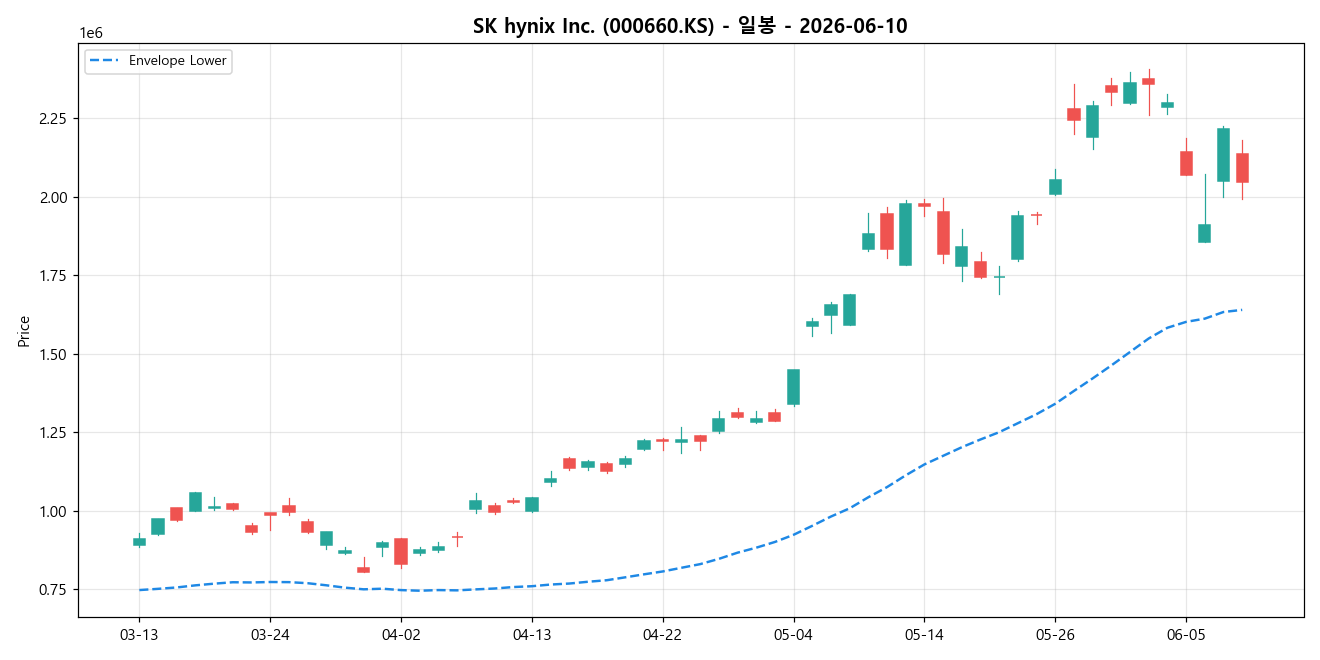1320x660 pixels.
Task: Click the 1e6 axis scale notation
Action: [91, 34]
